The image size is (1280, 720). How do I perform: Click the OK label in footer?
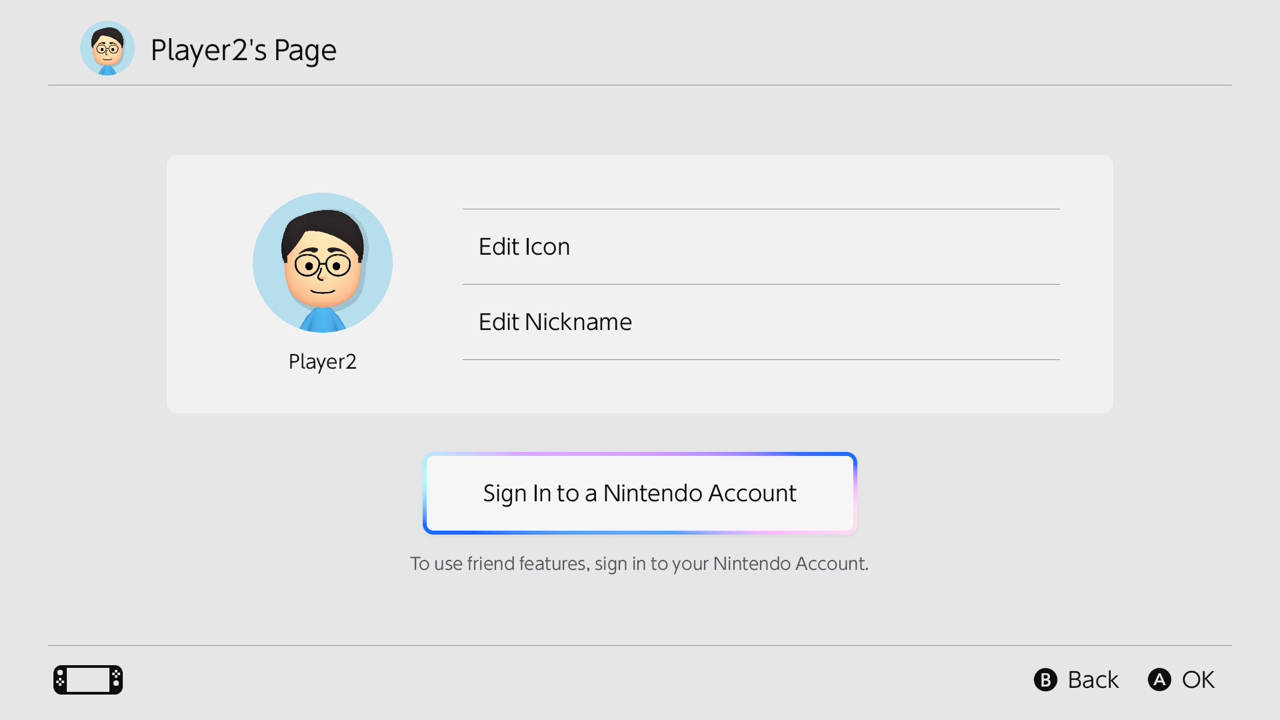coord(1198,680)
